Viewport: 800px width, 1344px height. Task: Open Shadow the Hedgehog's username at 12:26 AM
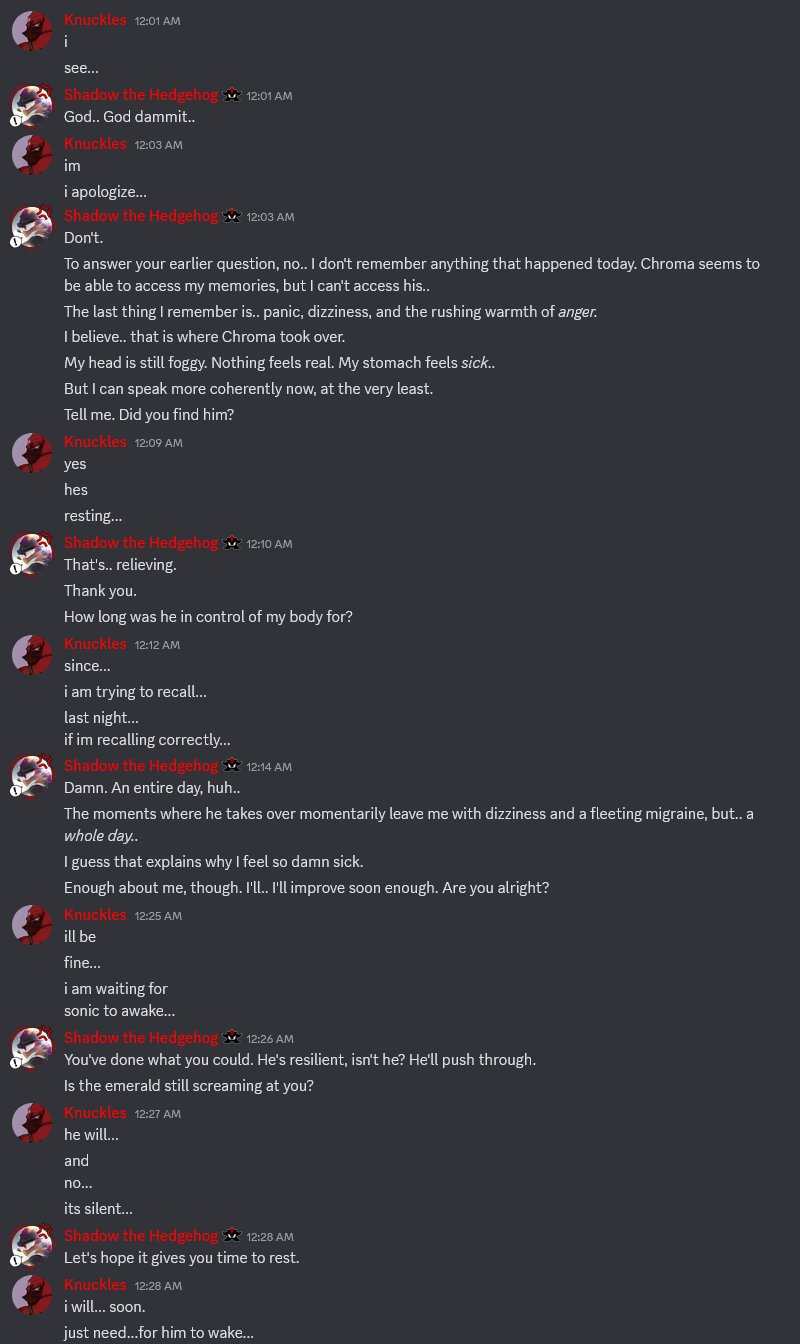[x=141, y=1038]
